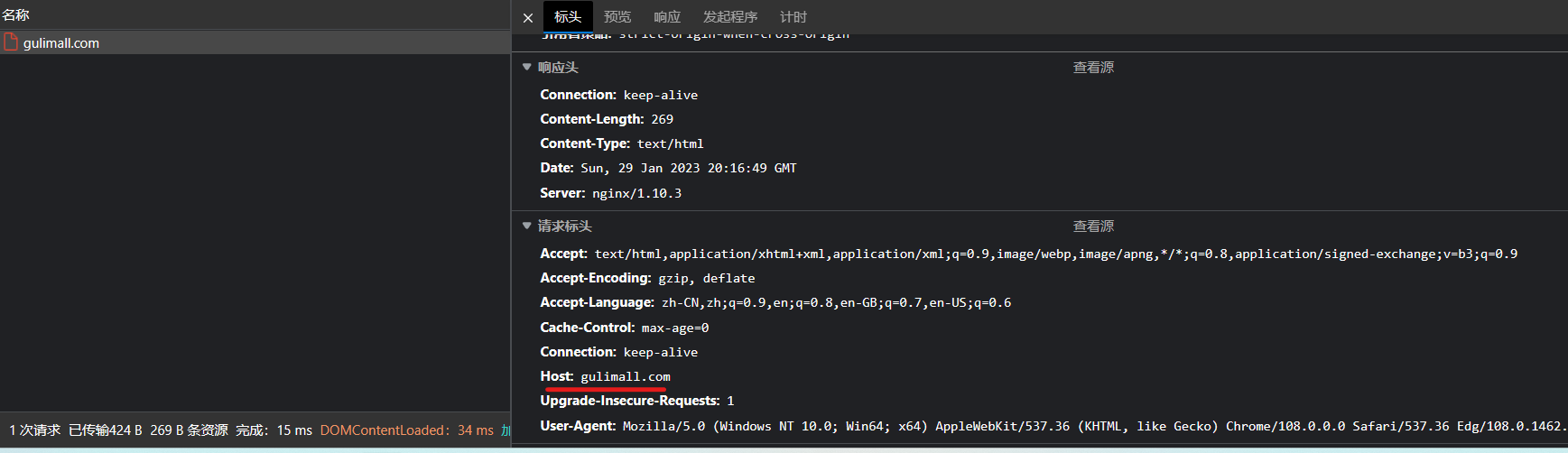Select the 标头 tab

click(568, 17)
